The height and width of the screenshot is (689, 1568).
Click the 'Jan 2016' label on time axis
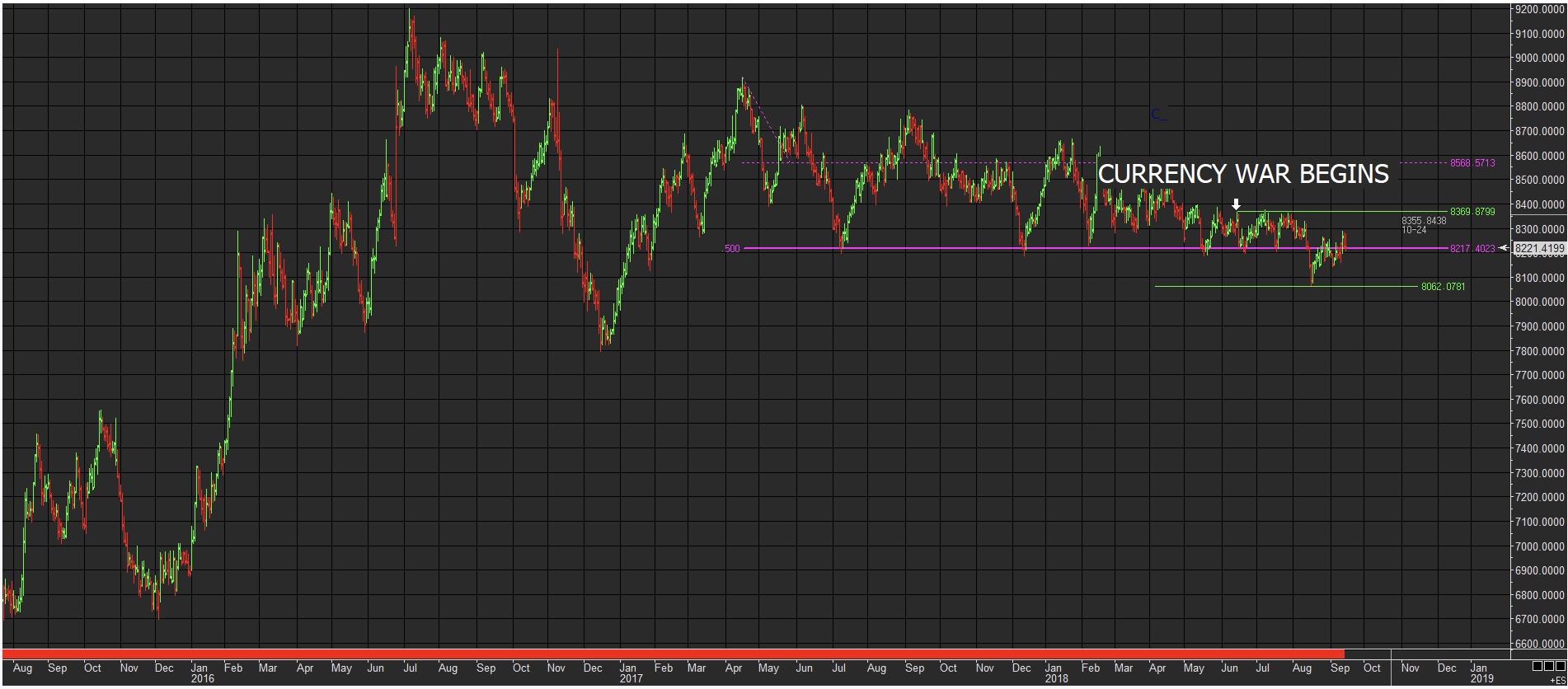click(x=201, y=673)
